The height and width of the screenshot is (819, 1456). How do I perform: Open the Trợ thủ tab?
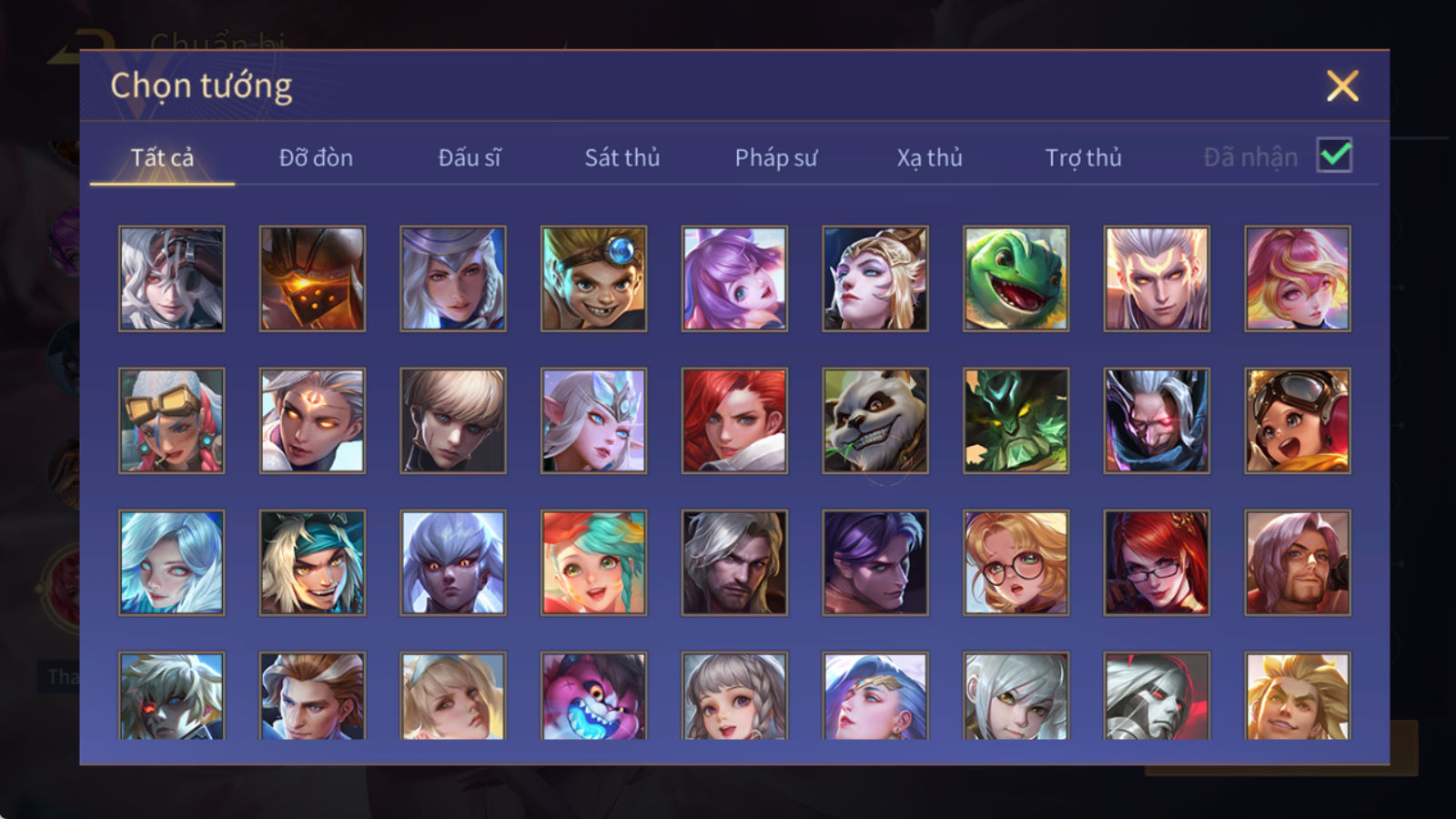[1083, 157]
